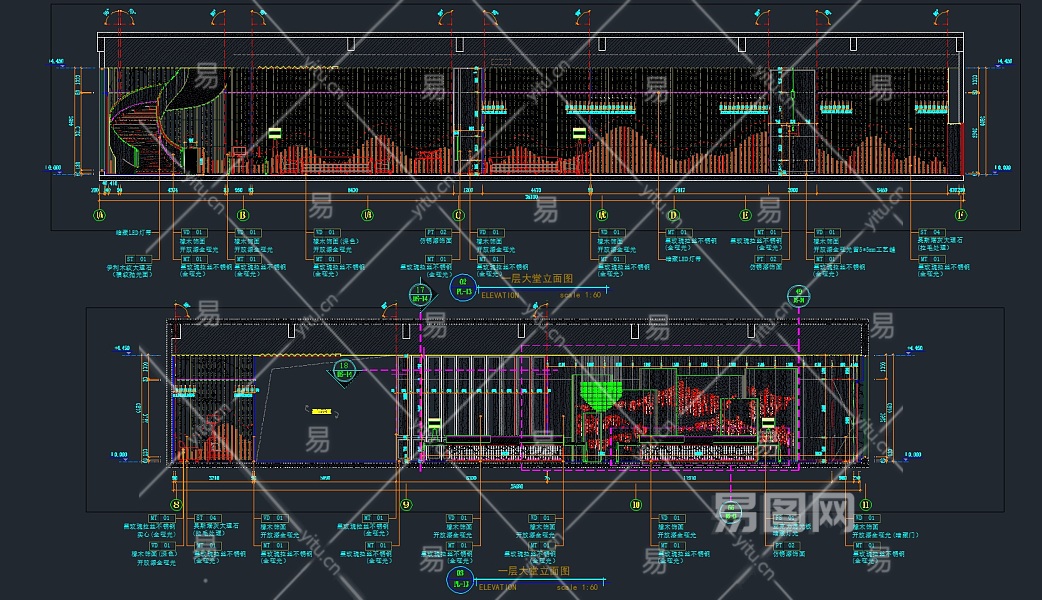Click 莫斯塔灰大理石 note near grid F
The width and height of the screenshot is (1042, 600).
(940, 240)
